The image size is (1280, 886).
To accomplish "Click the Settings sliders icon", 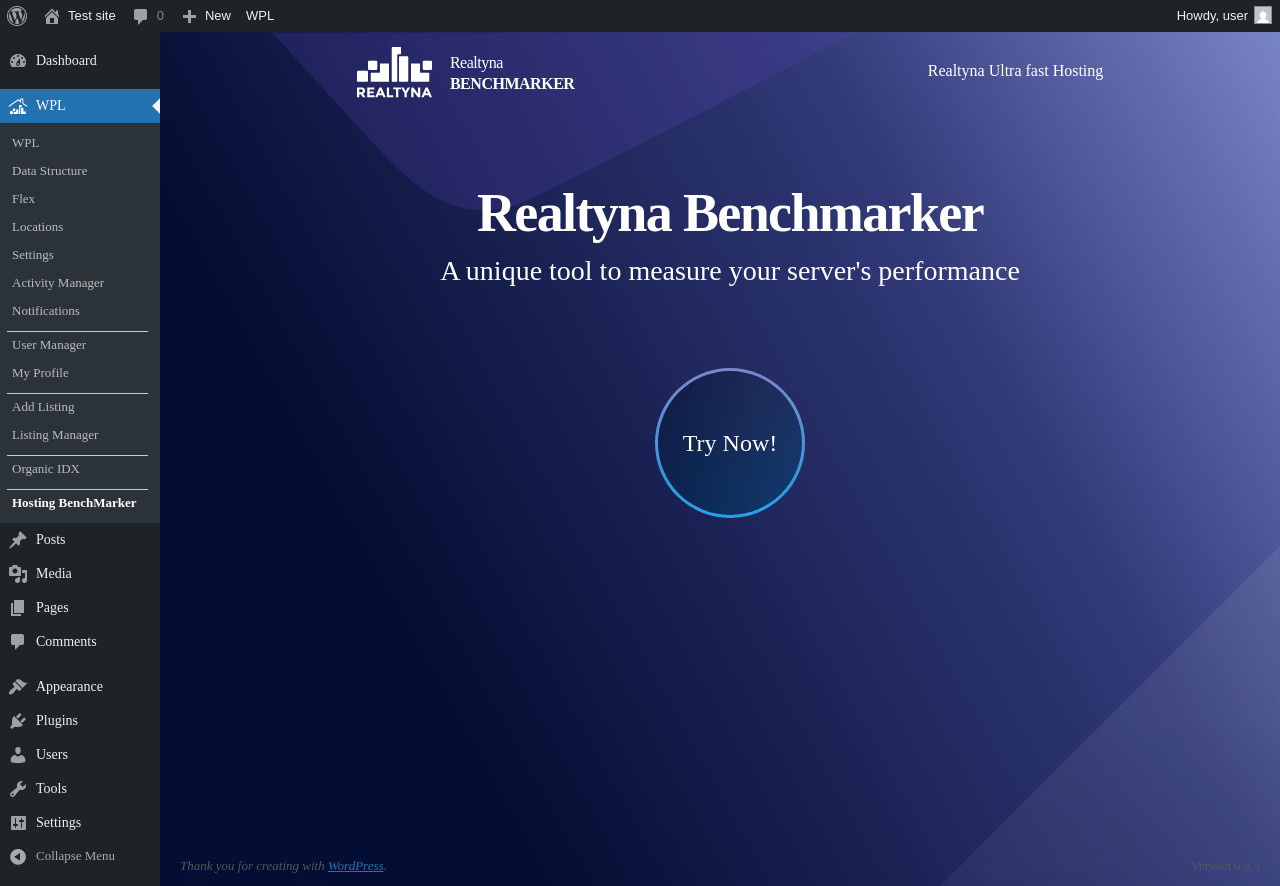I will click(18, 823).
